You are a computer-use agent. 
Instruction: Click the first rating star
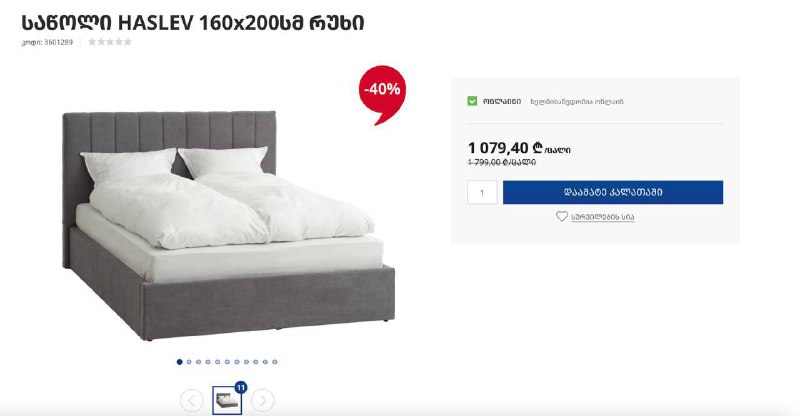(x=92, y=42)
